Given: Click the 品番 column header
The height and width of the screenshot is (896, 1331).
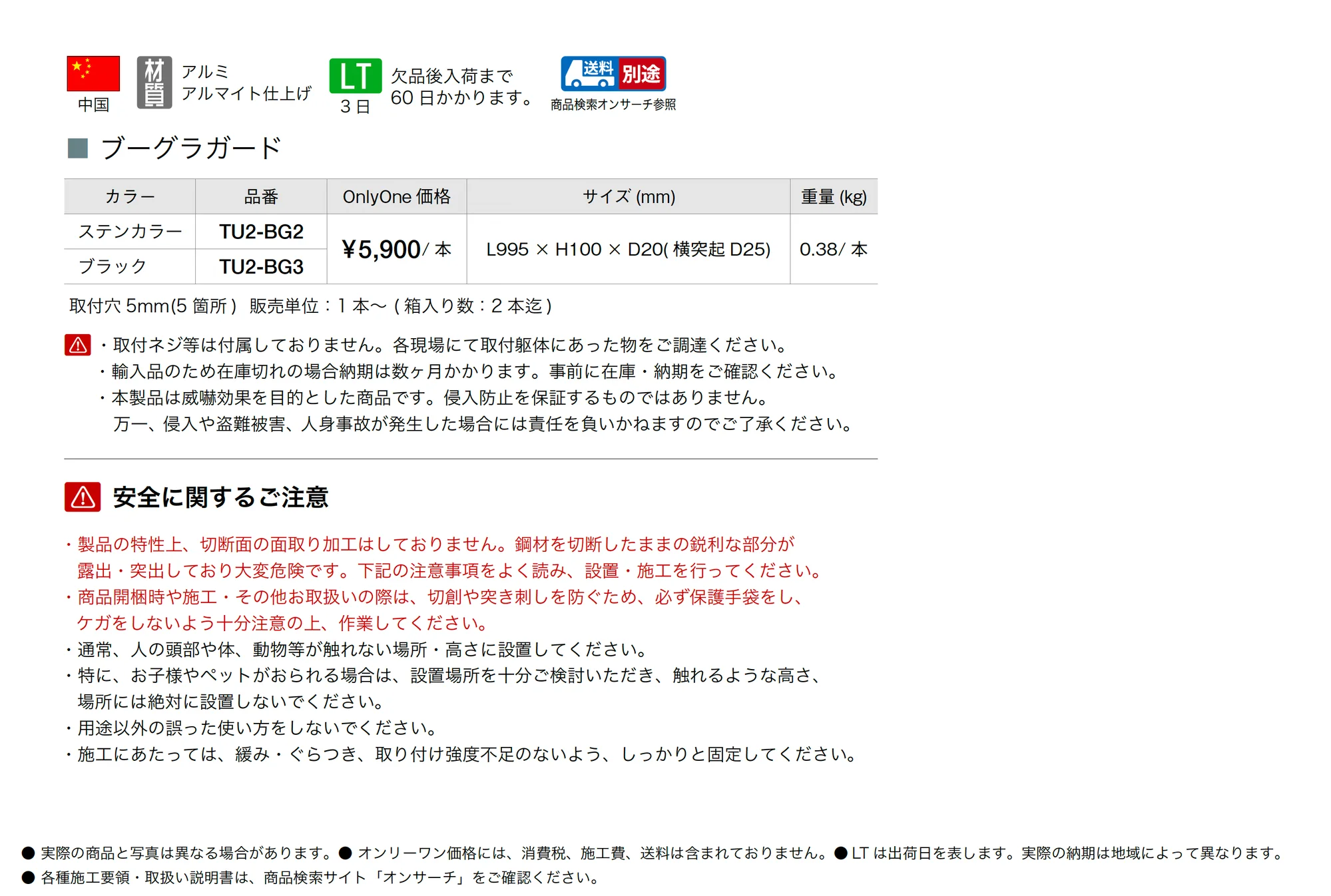Looking at the screenshot, I should tap(261, 196).
